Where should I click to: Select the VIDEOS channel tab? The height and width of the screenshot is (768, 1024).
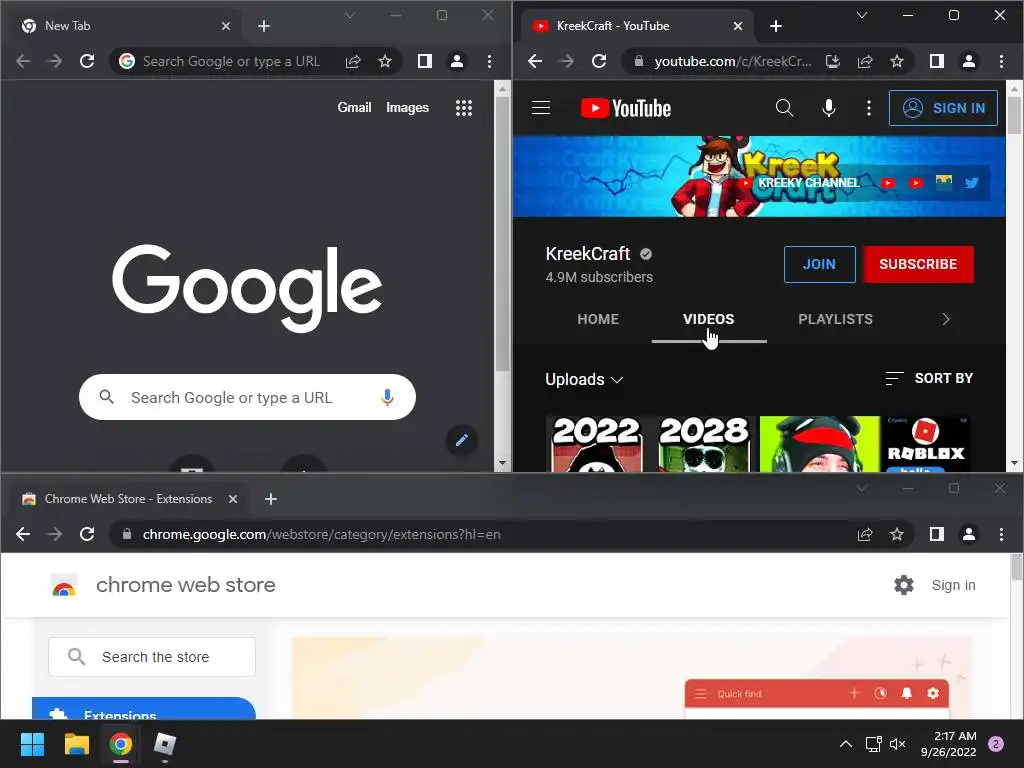[709, 319]
